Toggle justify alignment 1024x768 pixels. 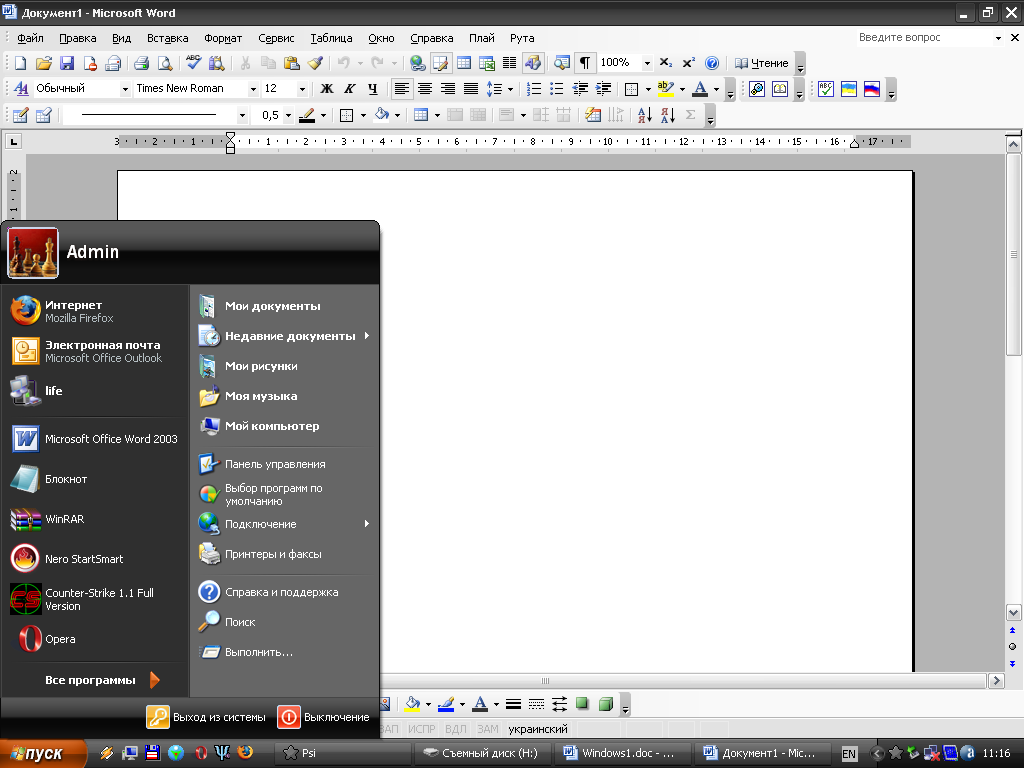coord(471,89)
